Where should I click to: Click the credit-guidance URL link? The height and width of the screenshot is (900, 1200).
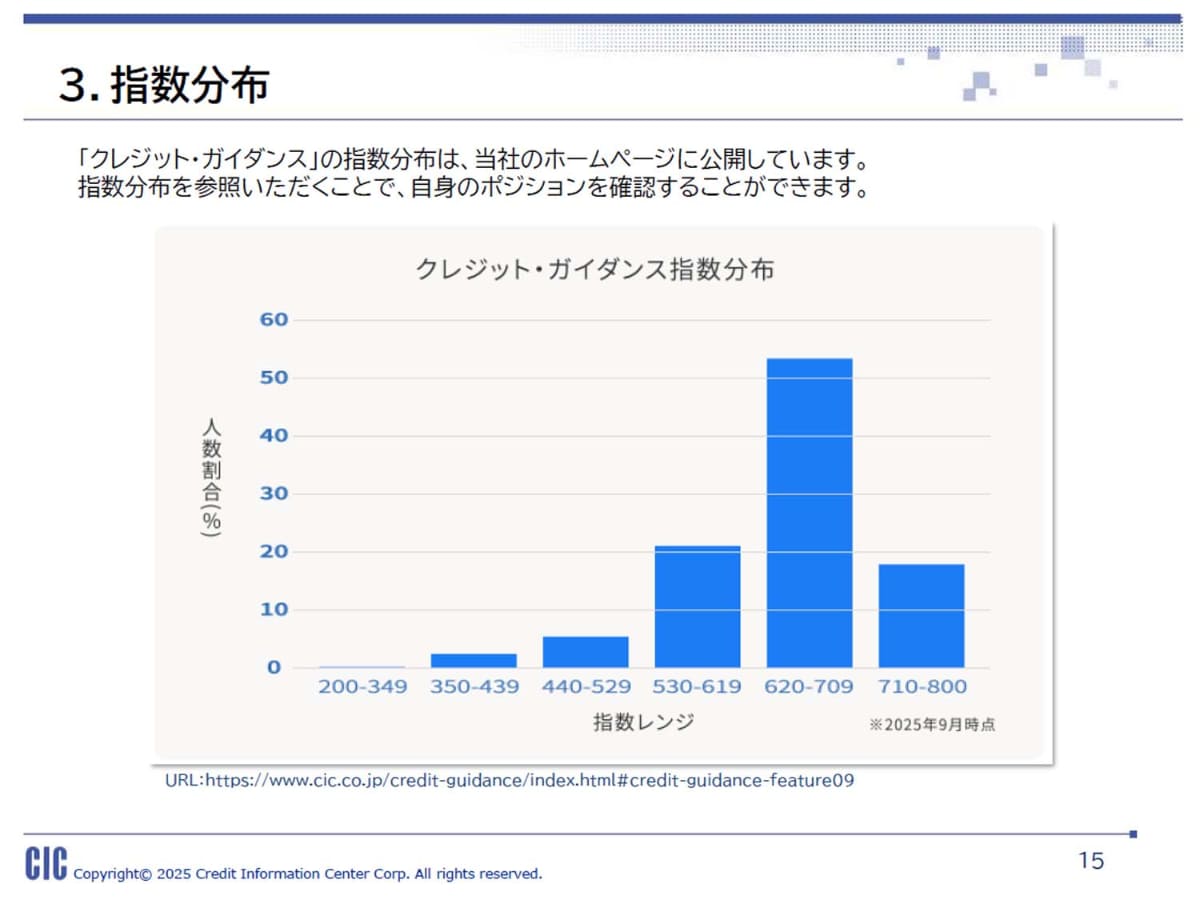click(x=509, y=781)
